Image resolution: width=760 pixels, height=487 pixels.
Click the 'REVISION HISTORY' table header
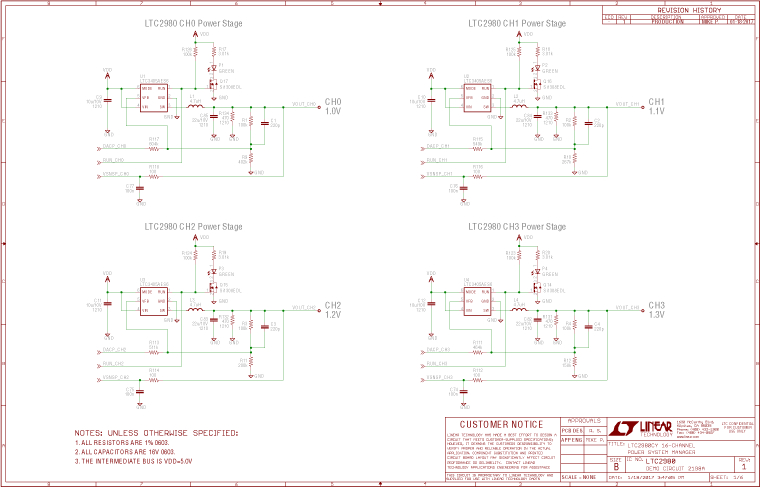tap(689, 10)
